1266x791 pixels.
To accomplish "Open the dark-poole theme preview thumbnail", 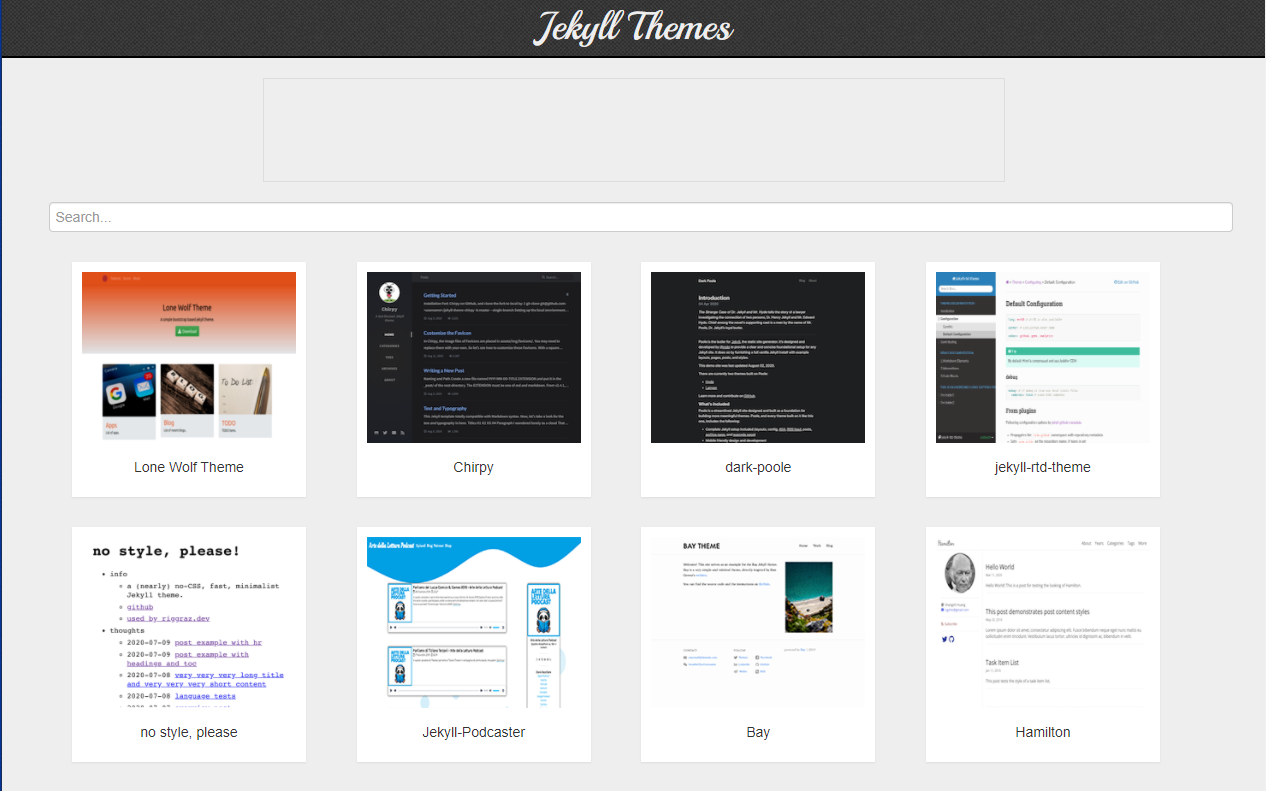I will (x=758, y=356).
